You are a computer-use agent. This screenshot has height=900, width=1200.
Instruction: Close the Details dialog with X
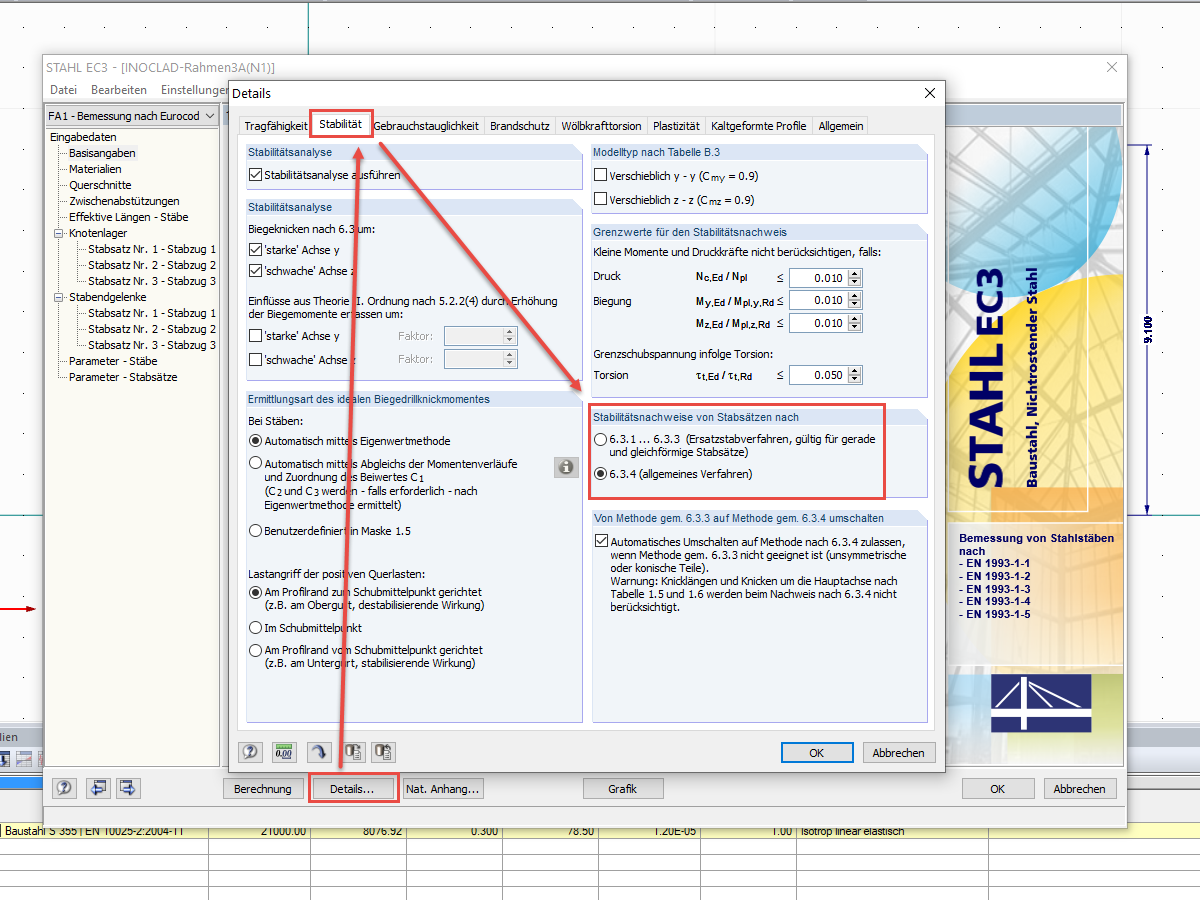tap(930, 93)
